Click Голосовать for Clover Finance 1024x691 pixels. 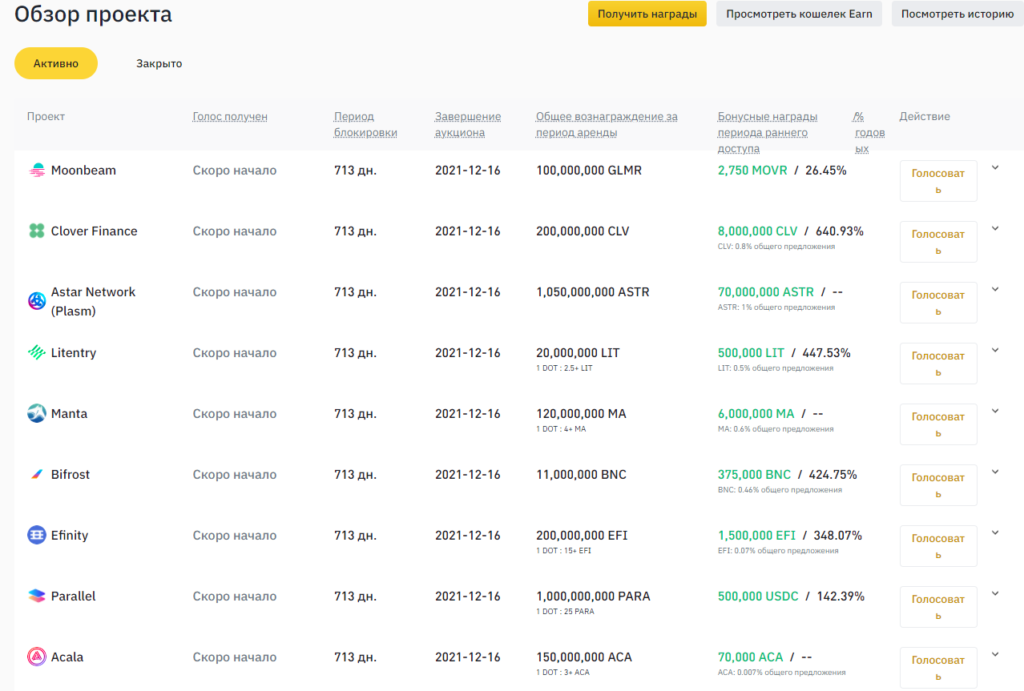click(938, 241)
